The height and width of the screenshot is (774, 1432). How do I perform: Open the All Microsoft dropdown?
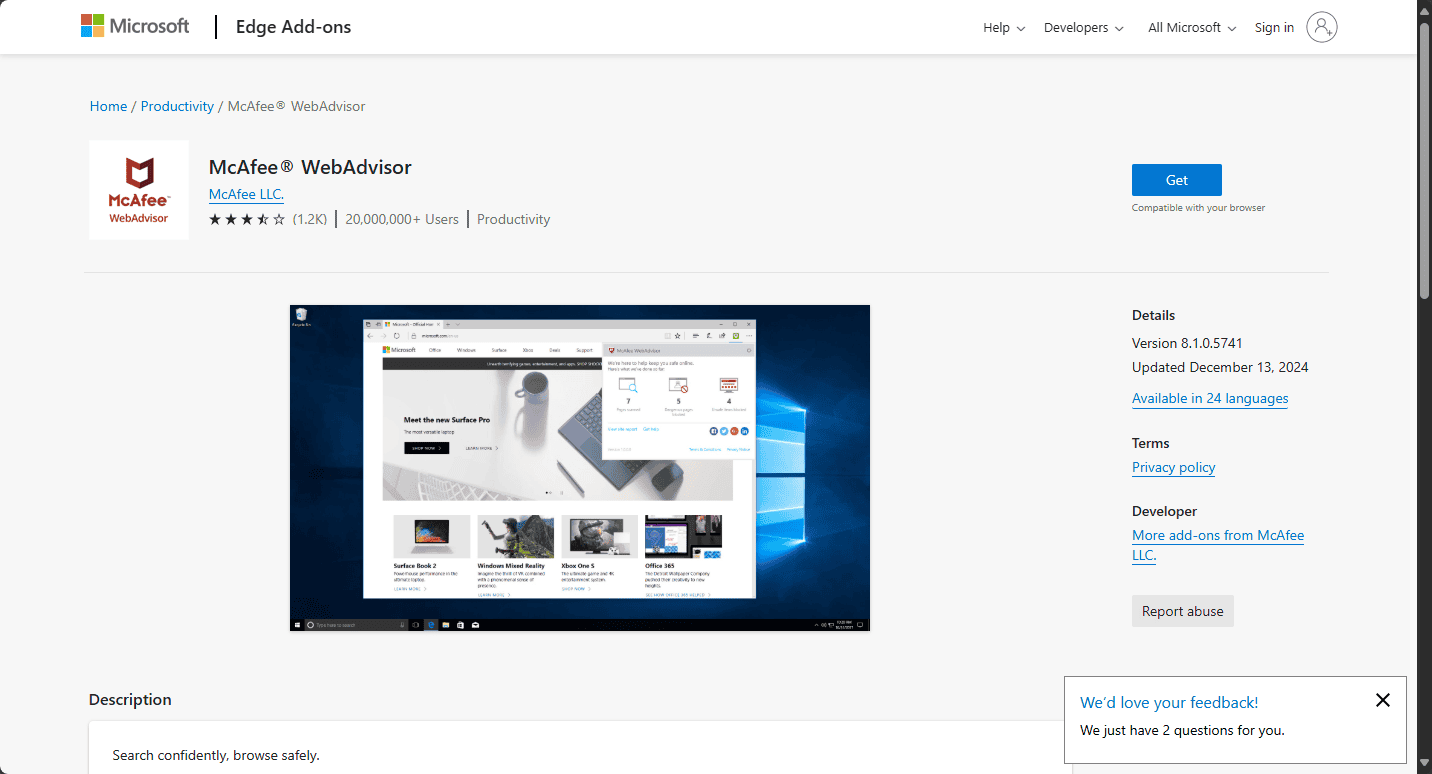point(1192,28)
